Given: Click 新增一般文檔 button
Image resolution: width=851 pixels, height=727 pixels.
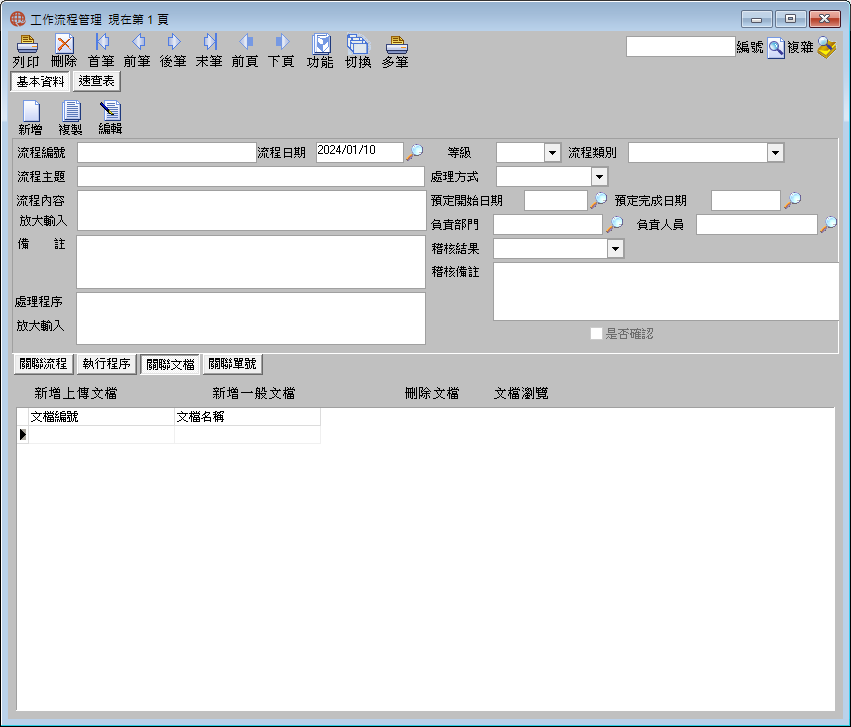Looking at the screenshot, I should [x=253, y=393].
